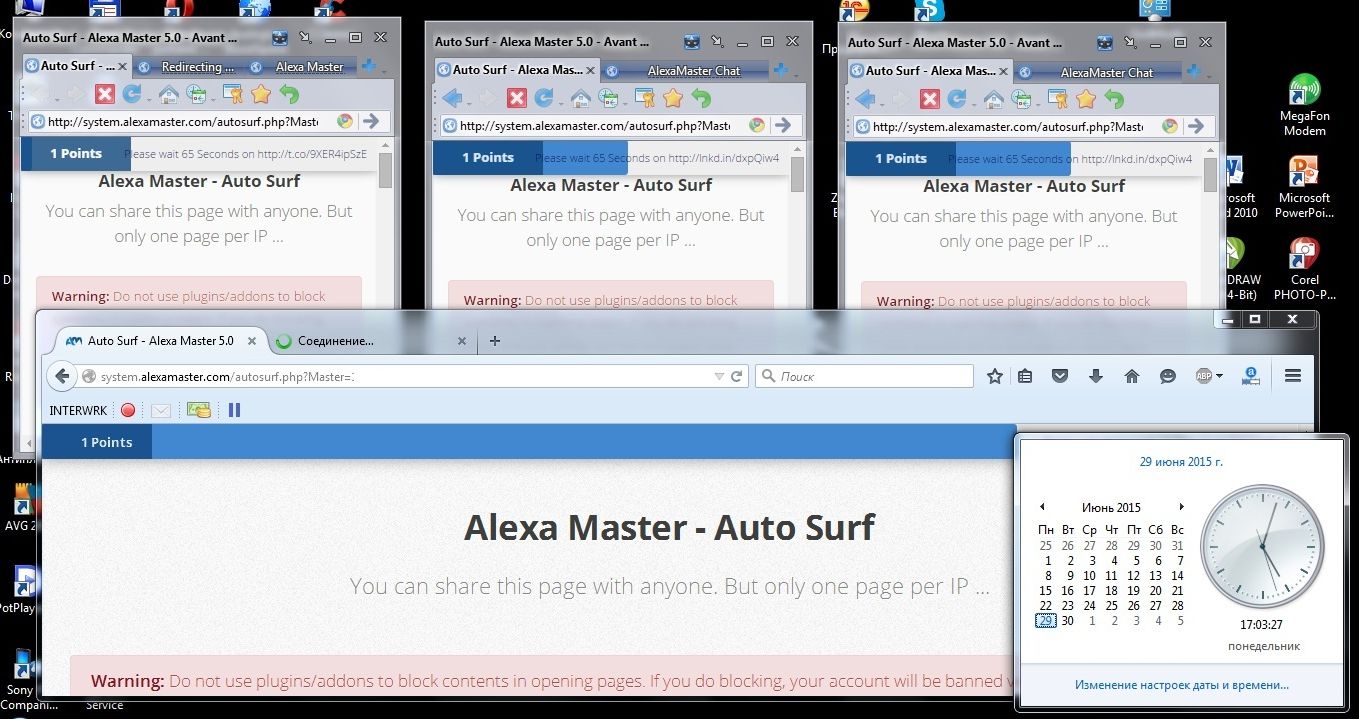Open Firefox hamburger menu
The height and width of the screenshot is (719, 1359).
click(1292, 376)
